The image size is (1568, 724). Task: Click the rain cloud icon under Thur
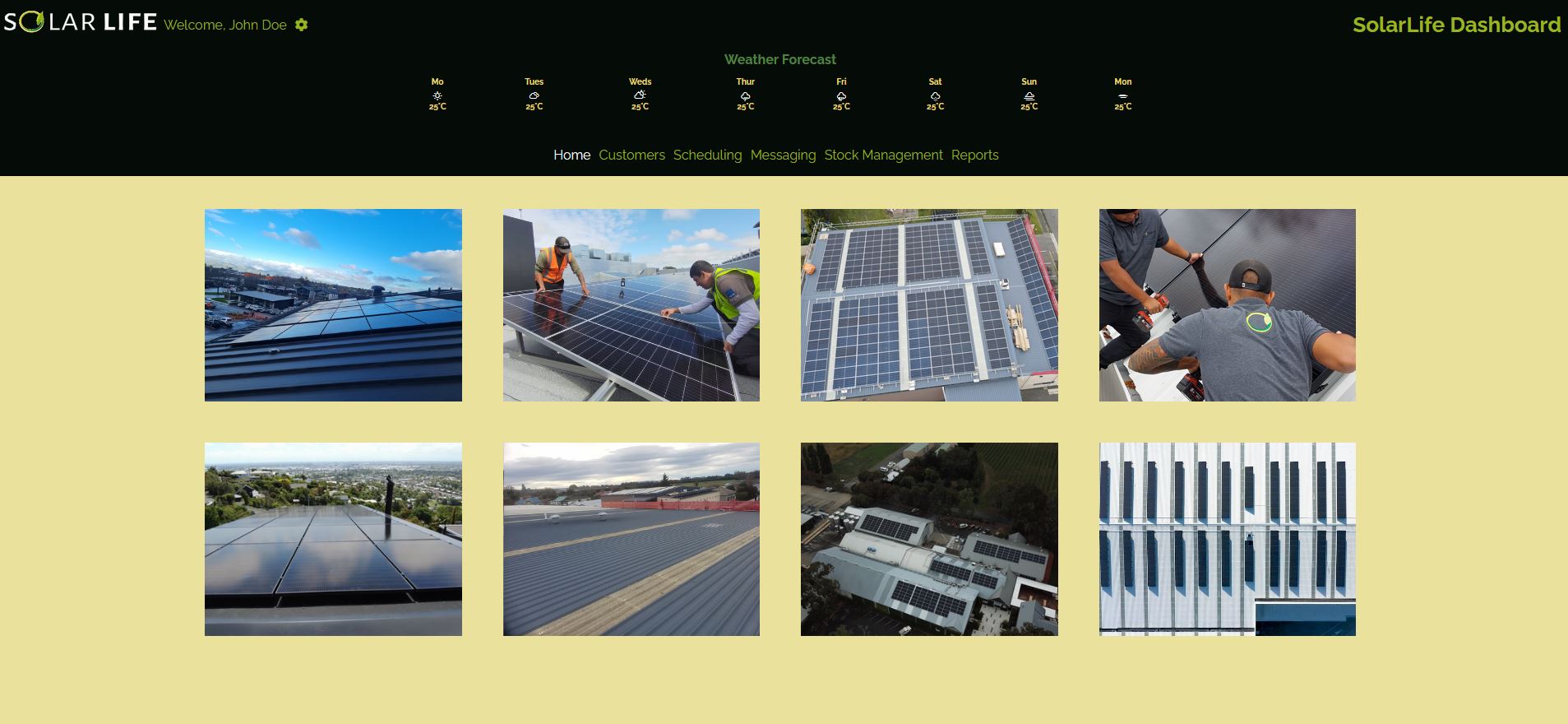point(746,96)
